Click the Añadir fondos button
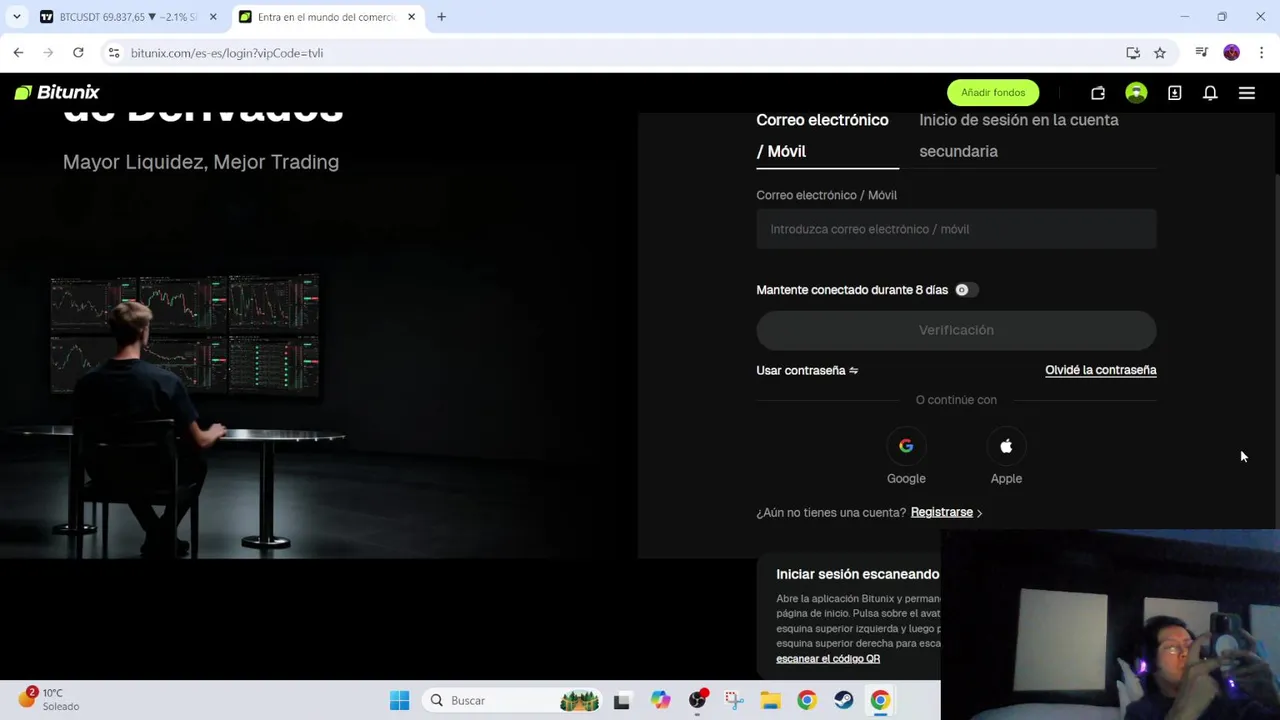 pyautogui.click(x=993, y=93)
